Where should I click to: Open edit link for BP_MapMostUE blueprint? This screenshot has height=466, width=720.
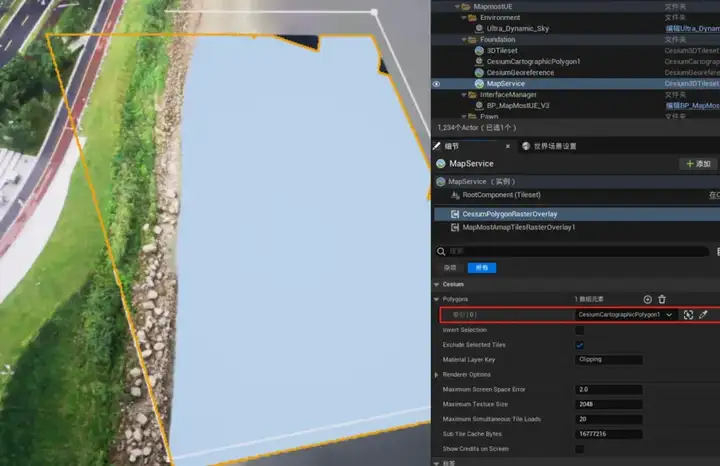point(692,106)
